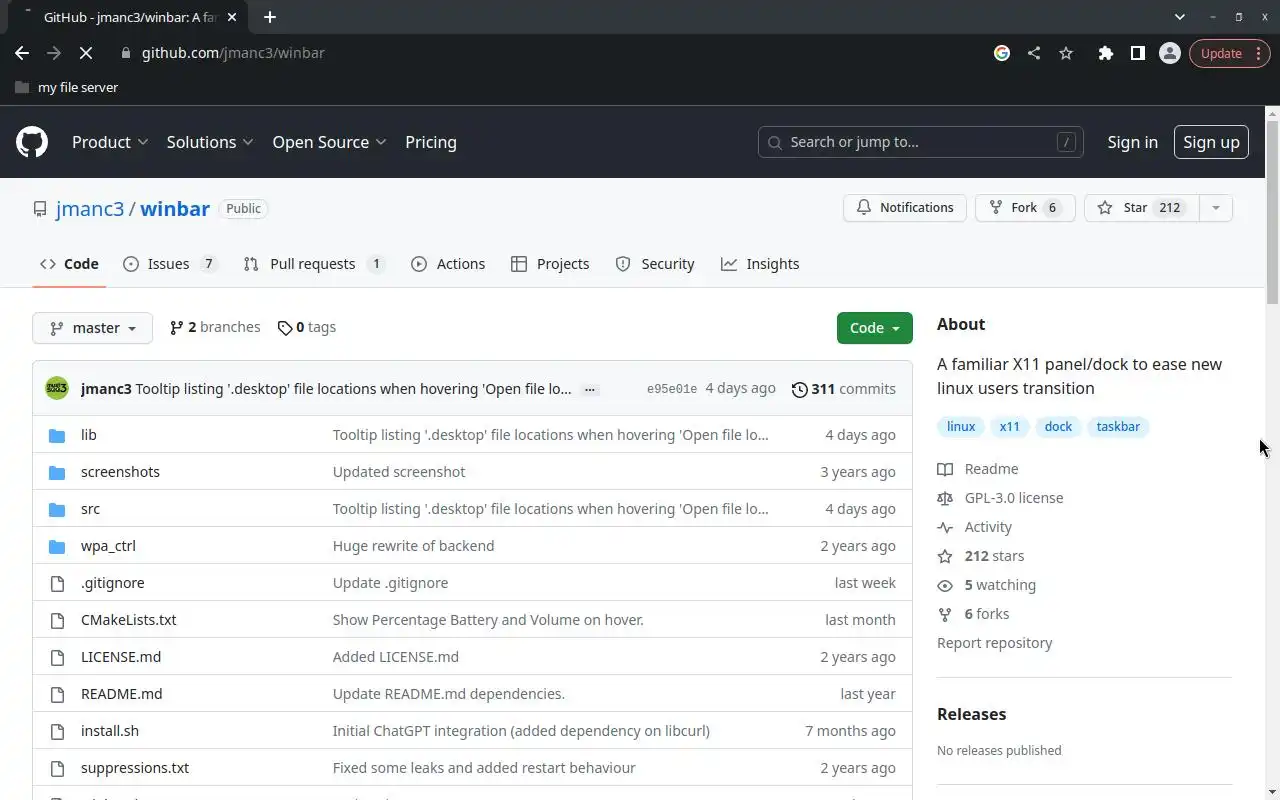Screen dimensions: 1280x800
Task: Select the taskbar topic tag
Action: pyautogui.click(x=1118, y=427)
